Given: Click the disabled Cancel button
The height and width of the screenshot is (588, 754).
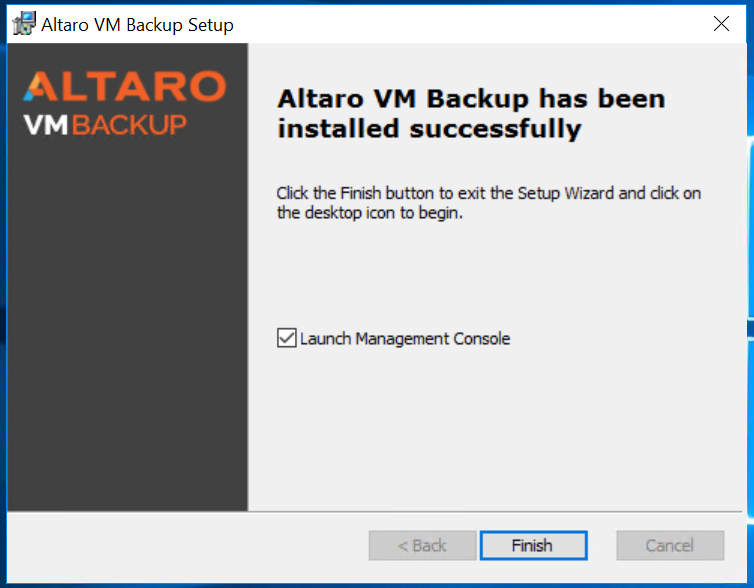Looking at the screenshot, I should pos(670,545).
